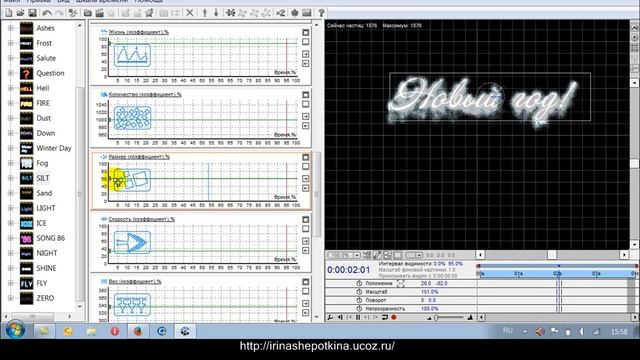
Task: Tick the checkbox beside the Жизнь graph
Action: [305, 42]
